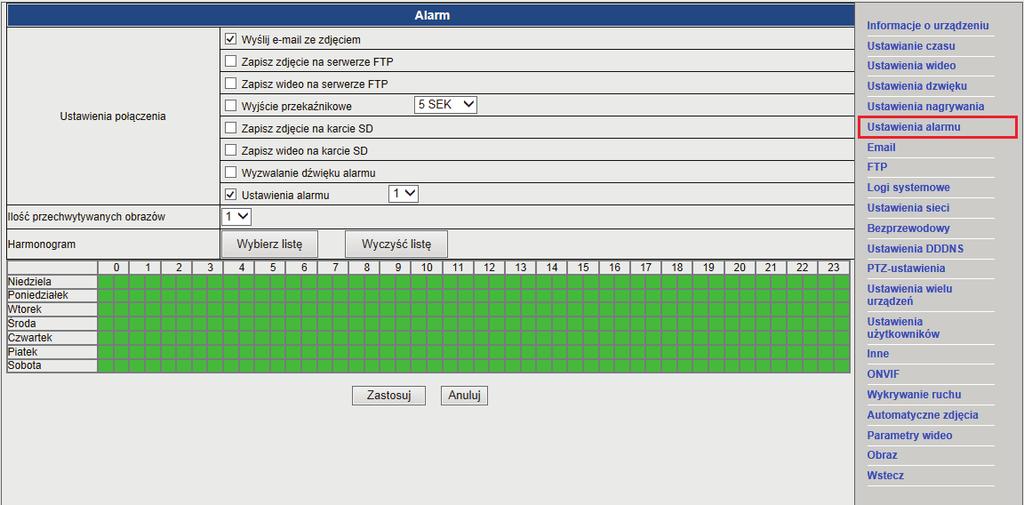This screenshot has height=505, width=1024.
Task: Click the 'Piątek' schedule row label
Action: click(22, 351)
